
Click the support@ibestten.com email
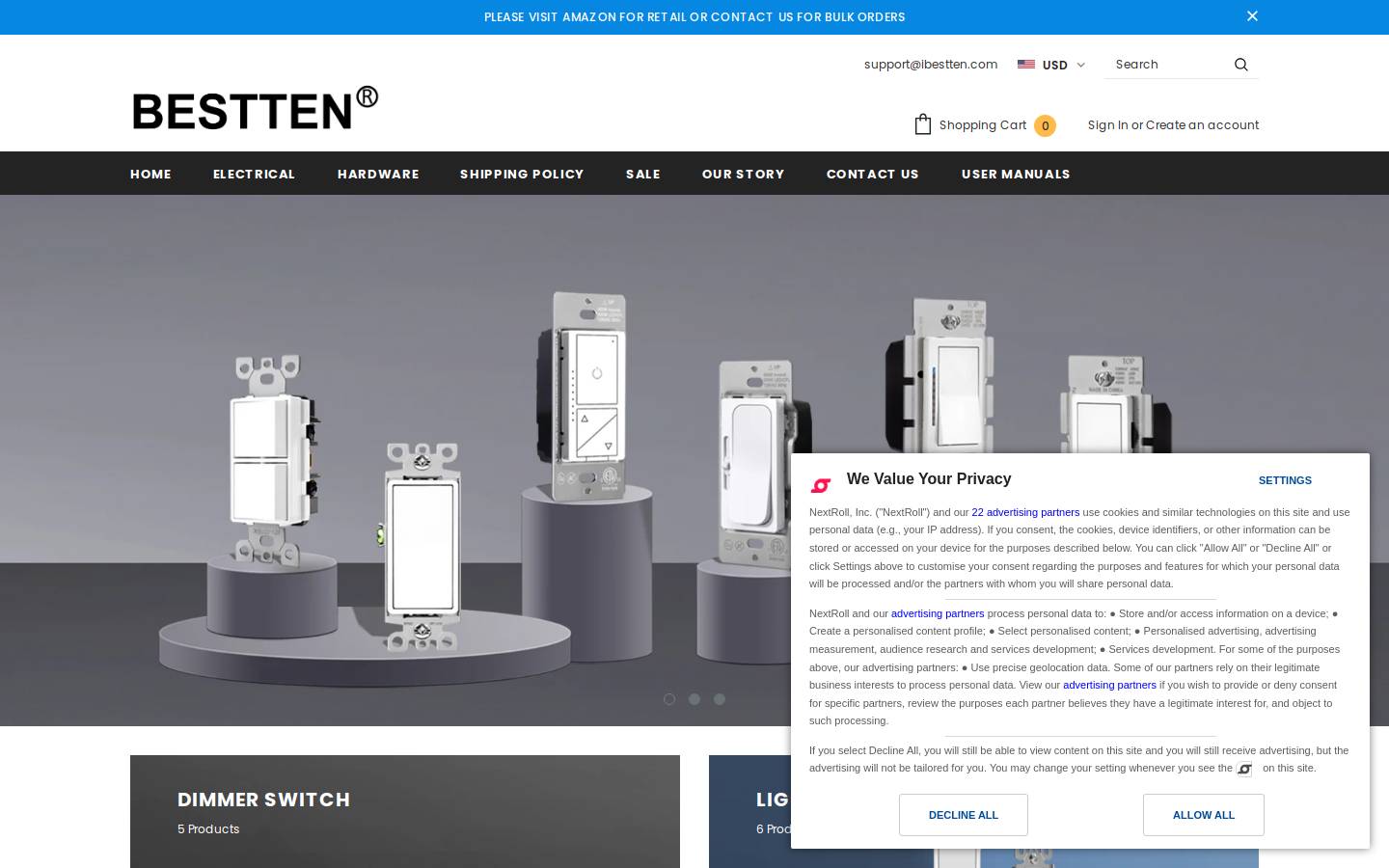pyautogui.click(x=931, y=65)
